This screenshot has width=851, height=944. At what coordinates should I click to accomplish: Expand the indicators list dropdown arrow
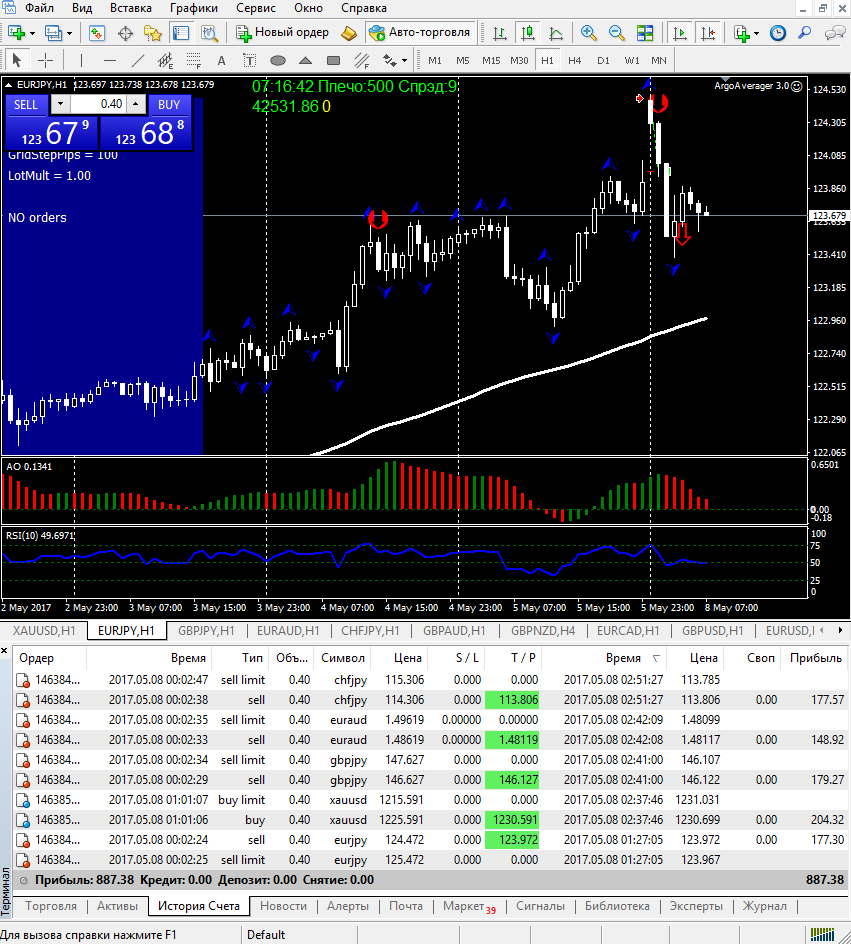(757, 34)
